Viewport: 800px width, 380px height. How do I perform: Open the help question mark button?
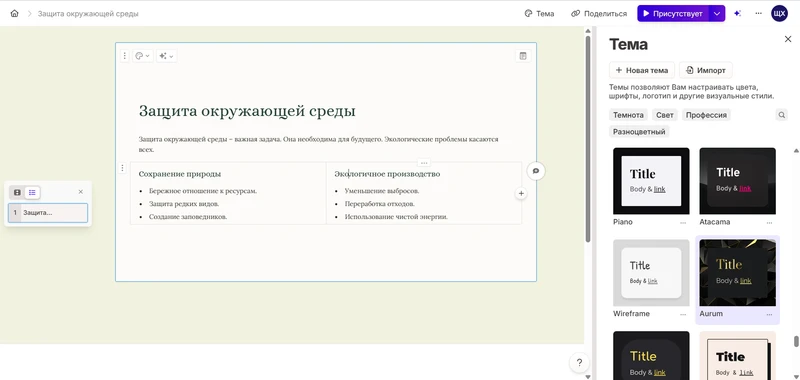[x=579, y=363]
